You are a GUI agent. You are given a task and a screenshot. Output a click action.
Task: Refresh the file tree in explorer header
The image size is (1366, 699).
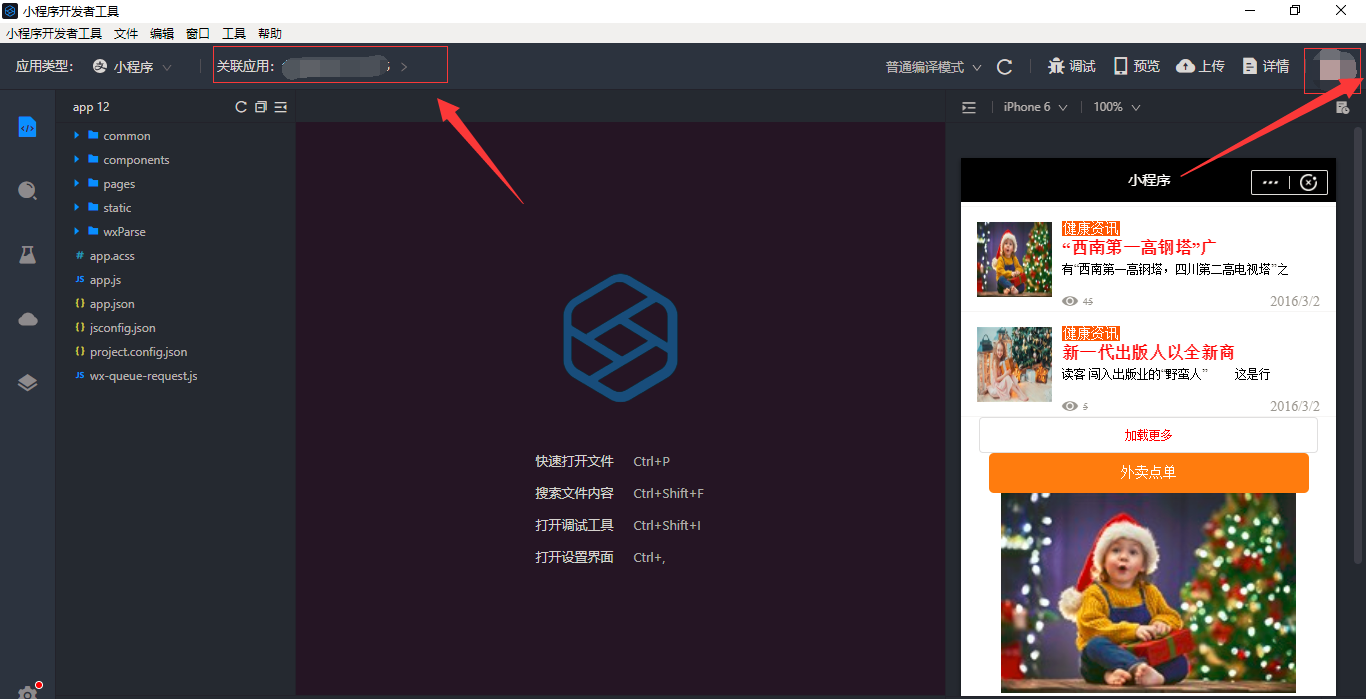point(241,107)
